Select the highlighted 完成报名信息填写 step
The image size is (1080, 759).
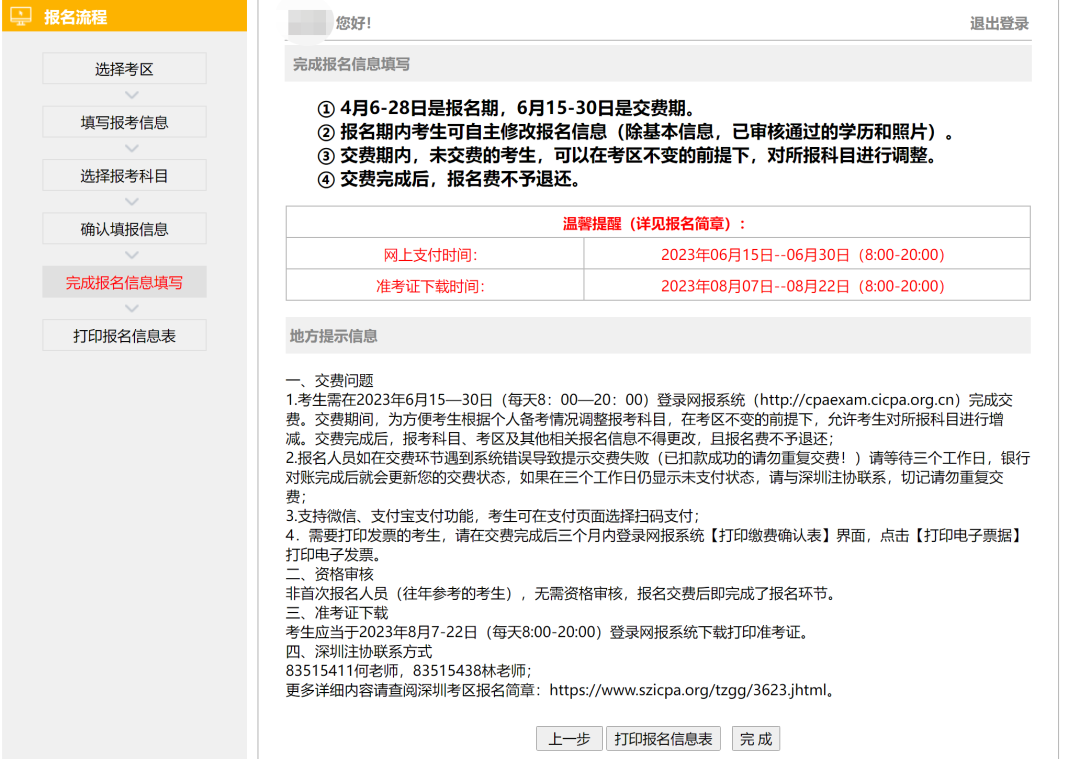click(x=124, y=282)
